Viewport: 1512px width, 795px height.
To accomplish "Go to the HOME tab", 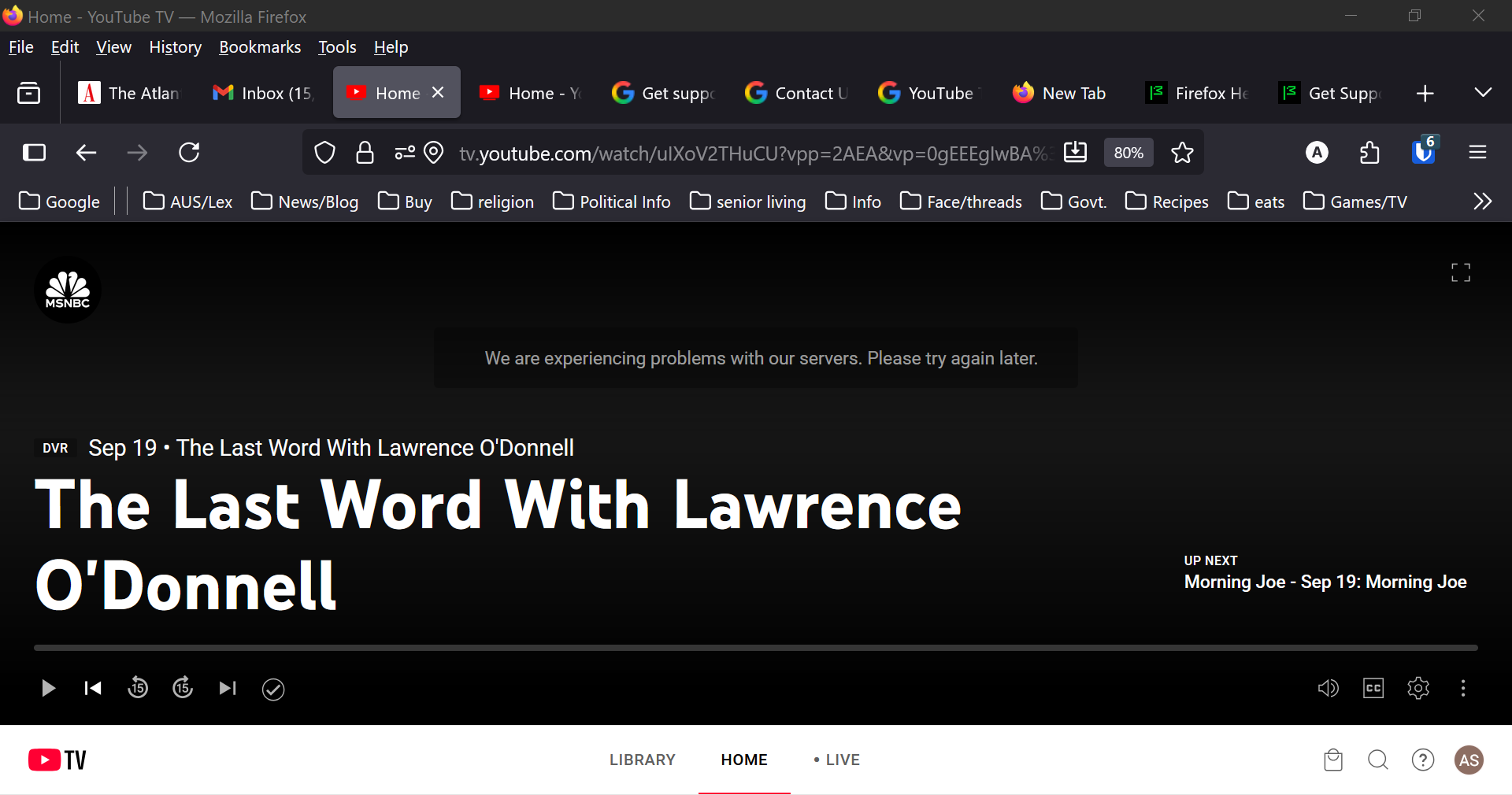I will [744, 760].
